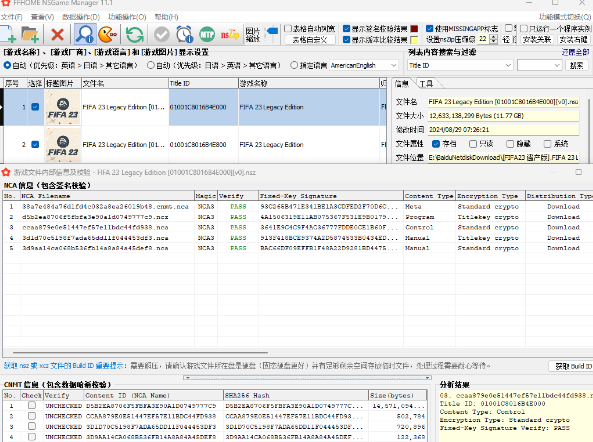
Task: Select the specified language radio button
Action: (294, 65)
